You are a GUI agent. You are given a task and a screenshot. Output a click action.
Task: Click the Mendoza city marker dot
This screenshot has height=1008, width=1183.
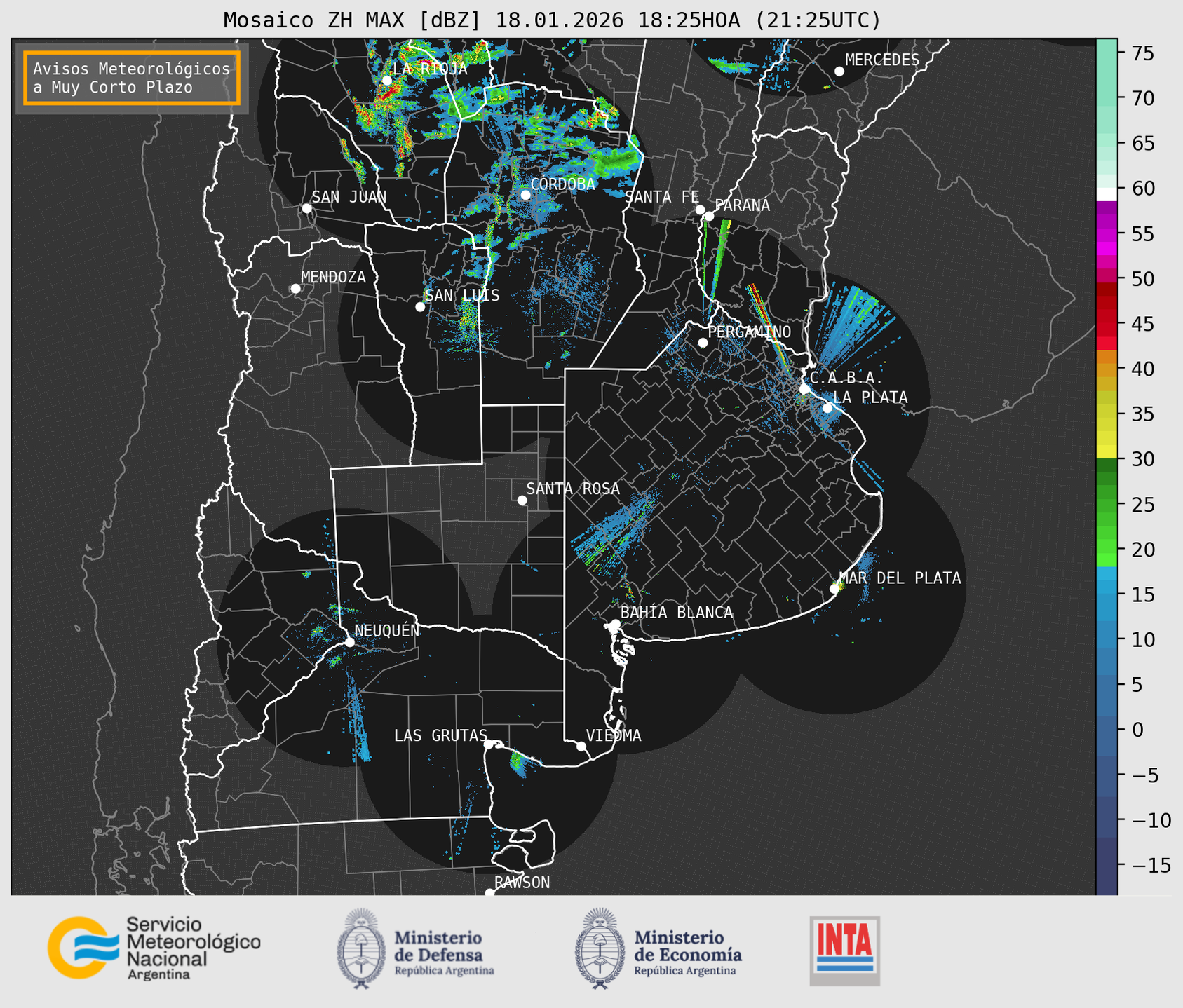(295, 289)
